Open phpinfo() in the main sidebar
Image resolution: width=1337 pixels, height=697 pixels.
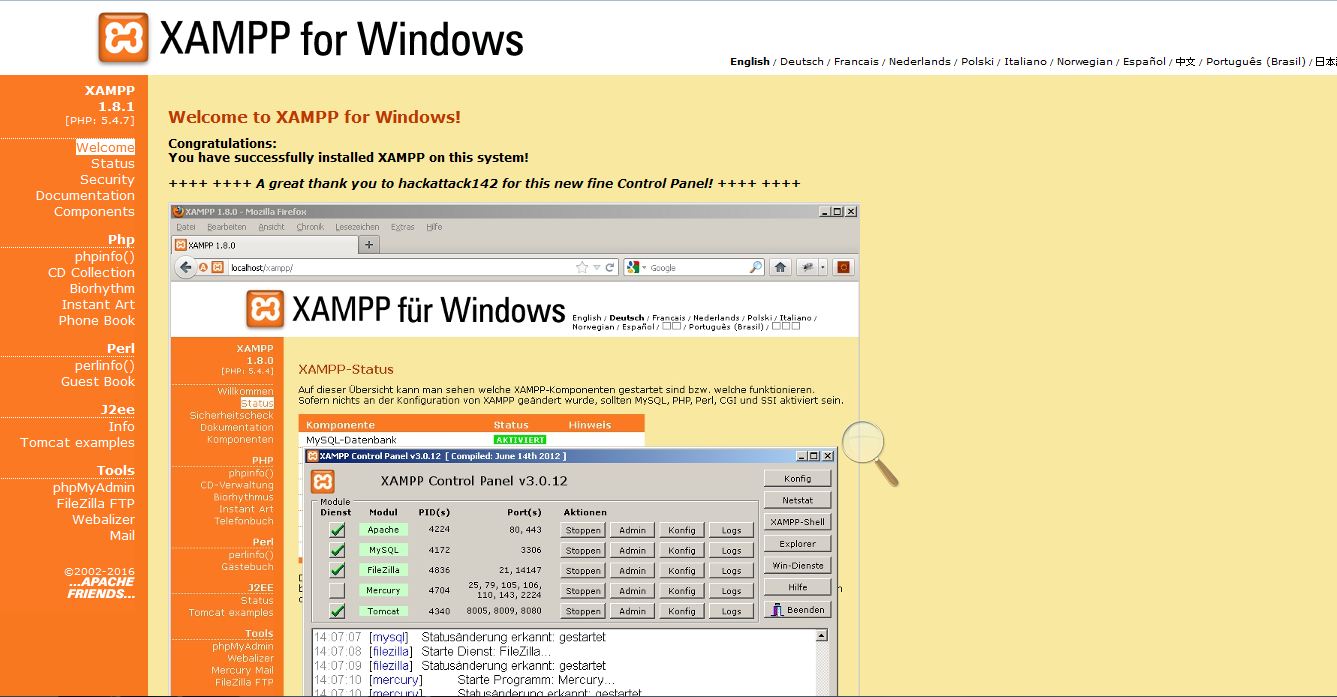coord(105,256)
